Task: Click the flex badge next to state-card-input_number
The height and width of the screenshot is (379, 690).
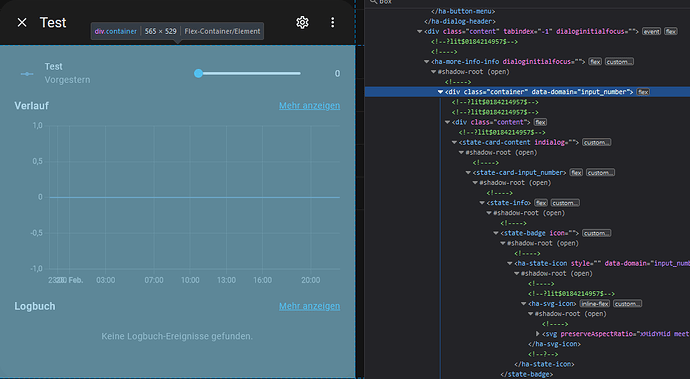Action: pyautogui.click(x=576, y=173)
